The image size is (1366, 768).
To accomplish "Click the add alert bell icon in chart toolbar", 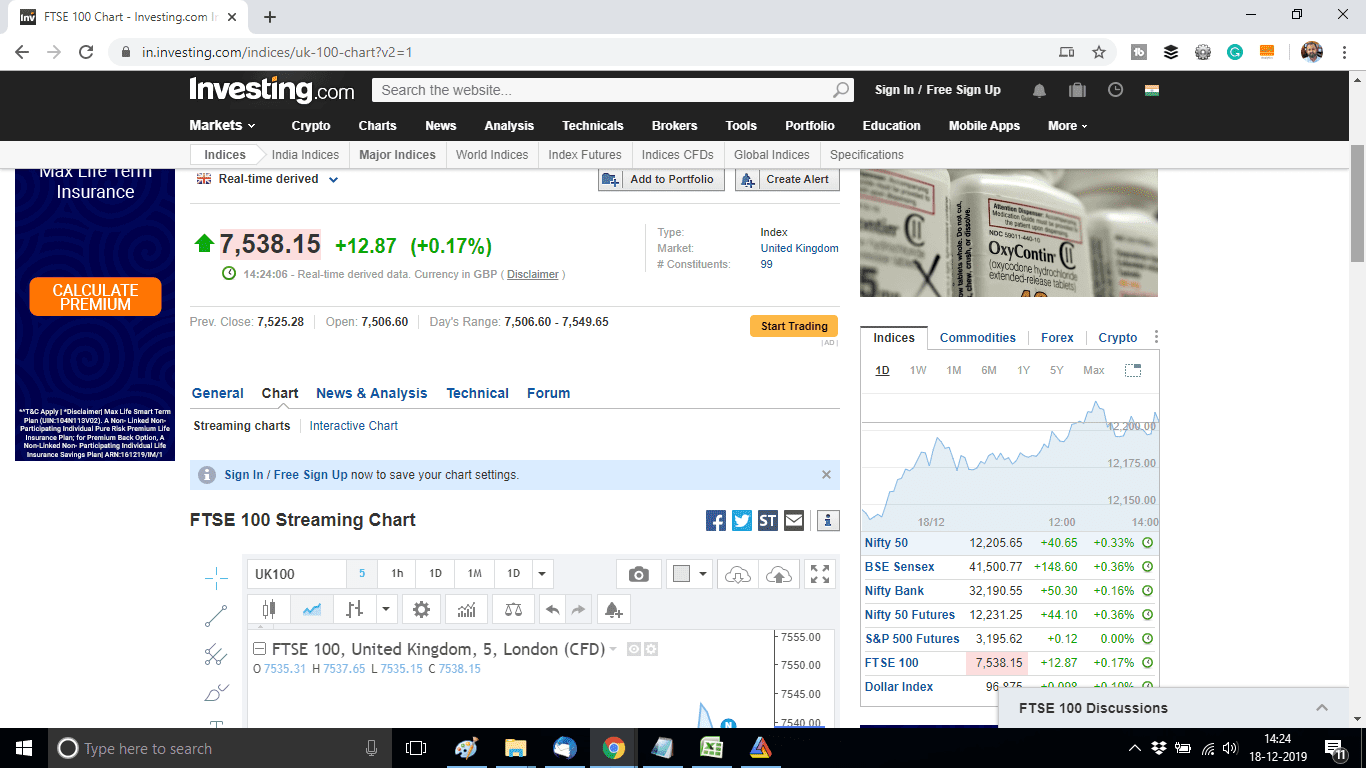I will (x=613, y=609).
